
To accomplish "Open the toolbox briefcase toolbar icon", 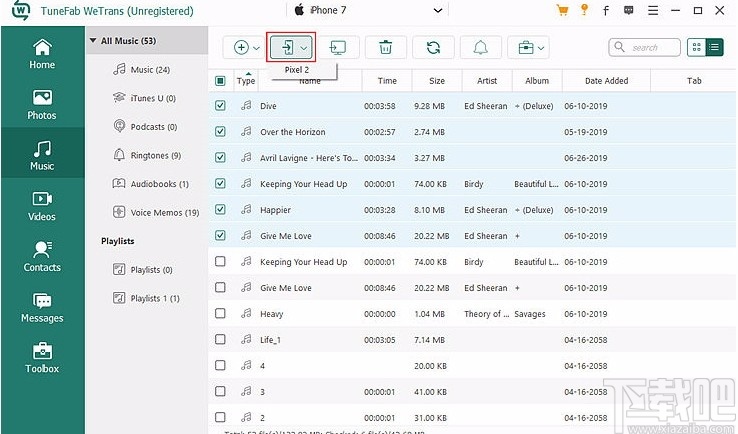I will (x=525, y=48).
